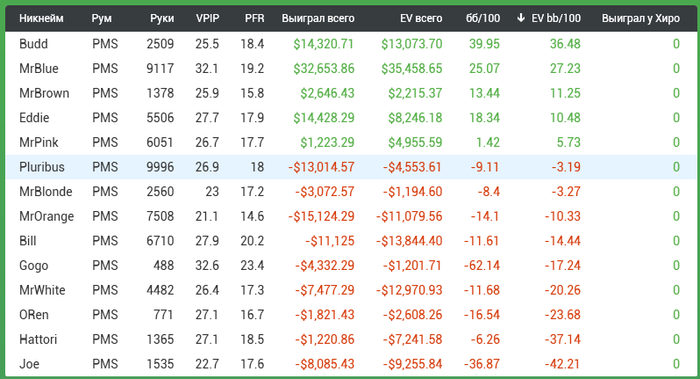Select the Budd player row
The width and height of the screenshot is (700, 379).
point(350,44)
